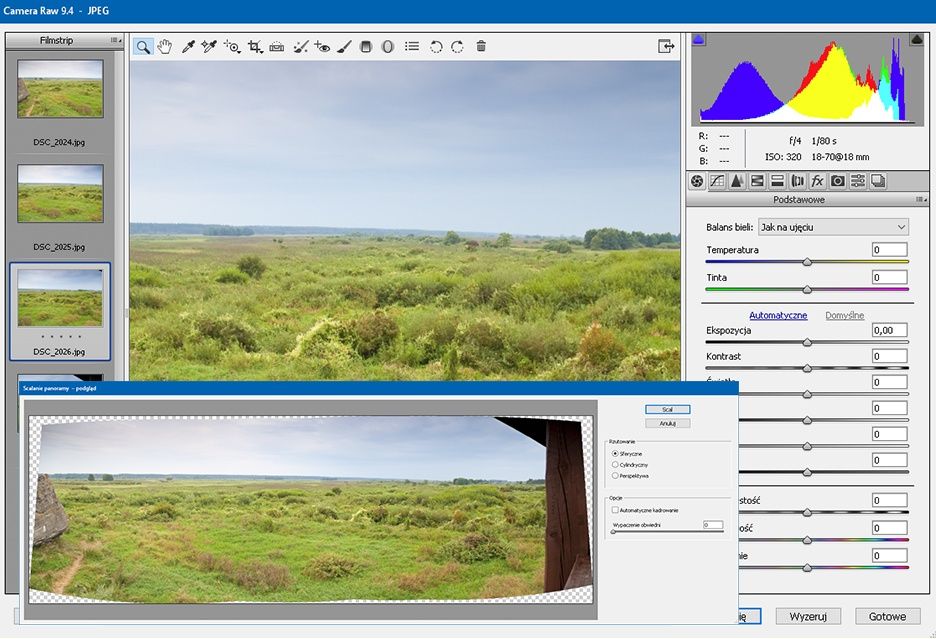Rotate image 90° counterclockwise
936x639 pixels.
pyautogui.click(x=436, y=47)
